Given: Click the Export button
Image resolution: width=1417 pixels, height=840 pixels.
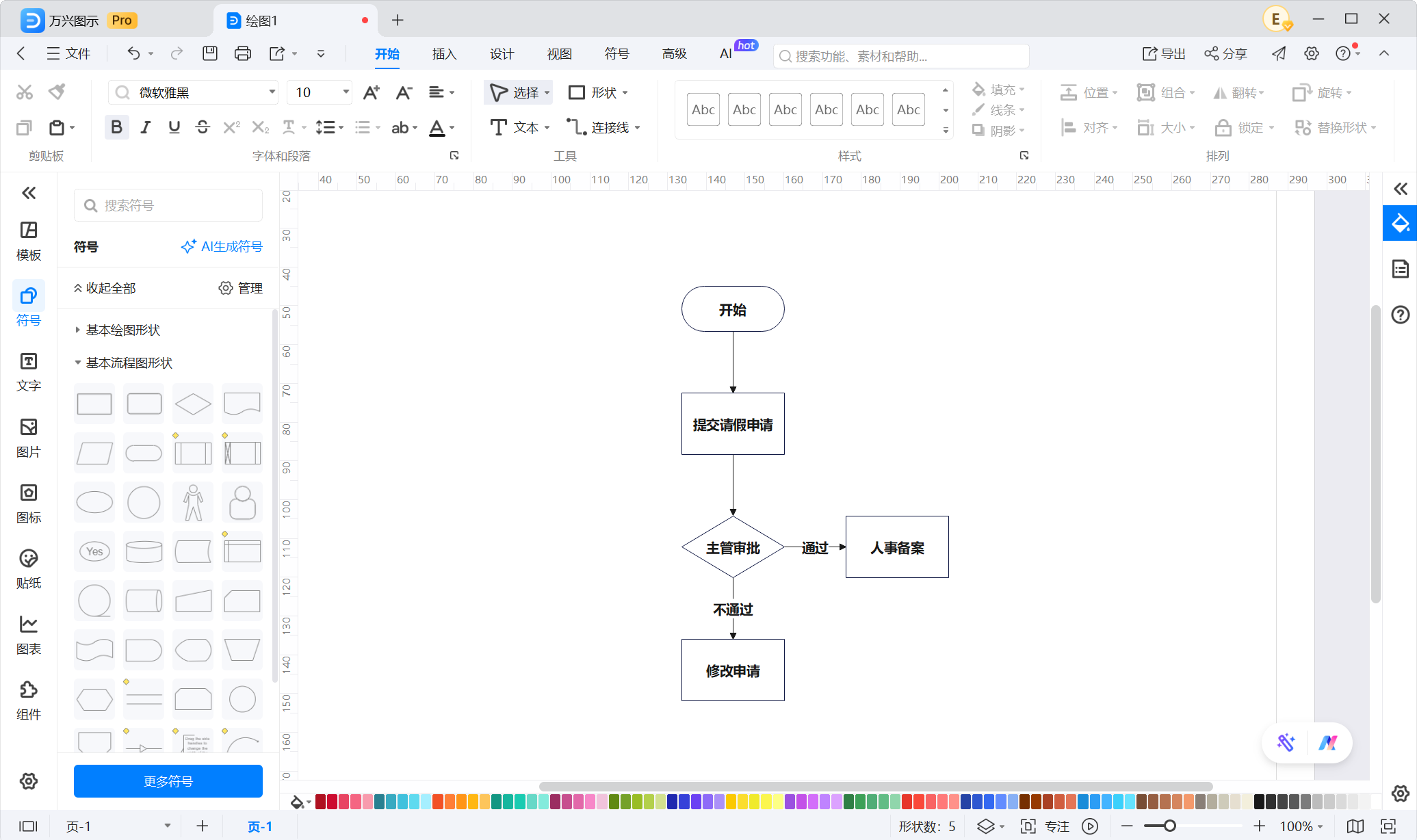Looking at the screenshot, I should click(x=1164, y=53).
